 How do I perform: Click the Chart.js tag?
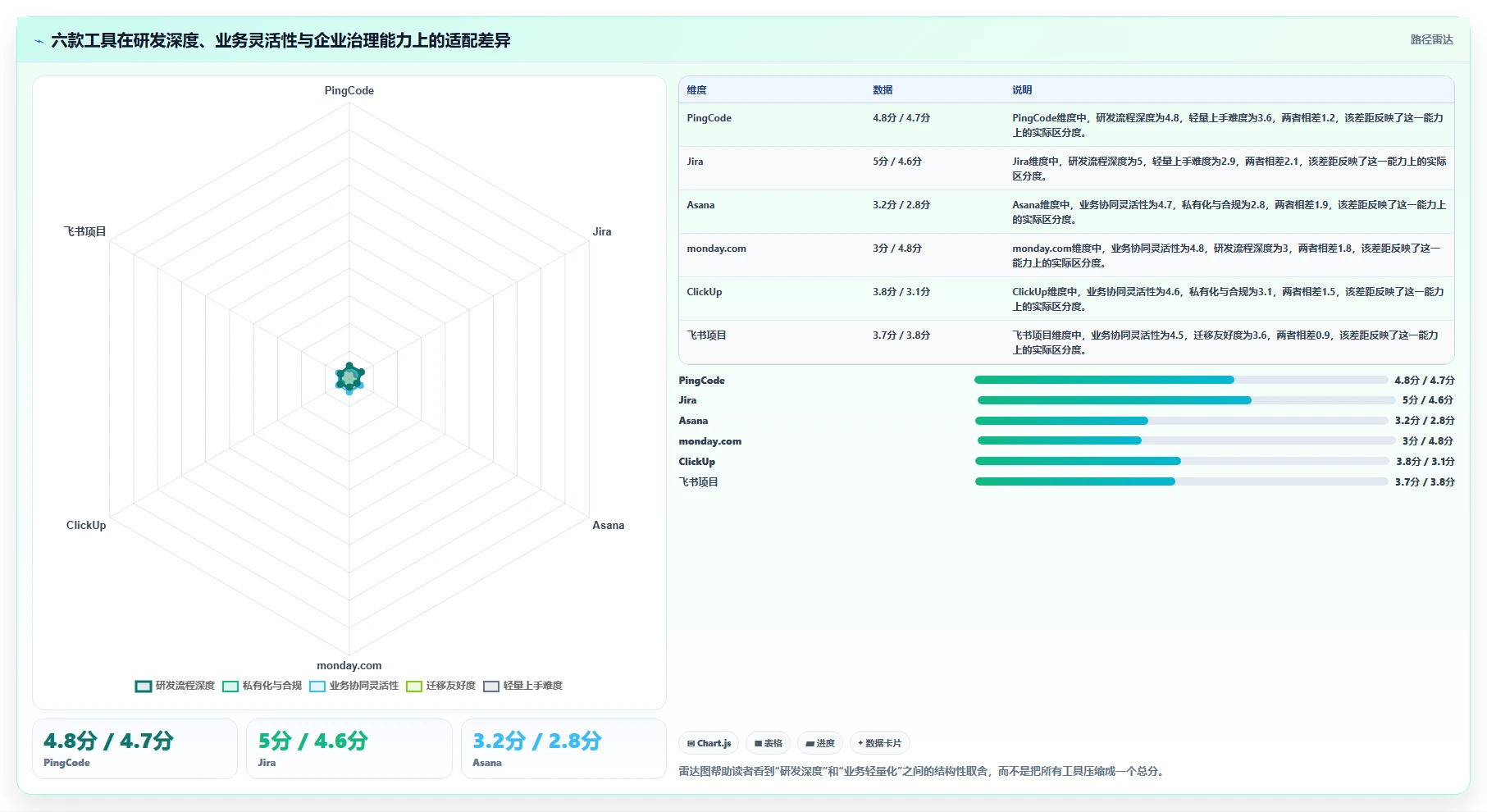[709, 743]
